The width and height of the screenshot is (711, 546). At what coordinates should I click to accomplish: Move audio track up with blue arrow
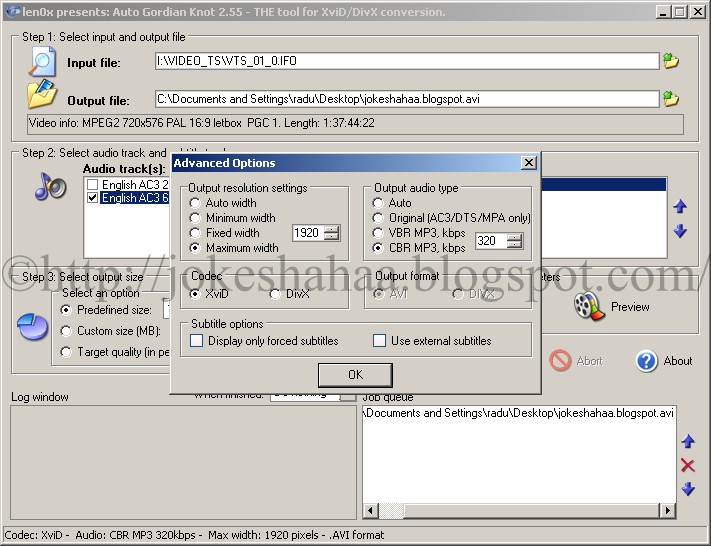(x=680, y=206)
